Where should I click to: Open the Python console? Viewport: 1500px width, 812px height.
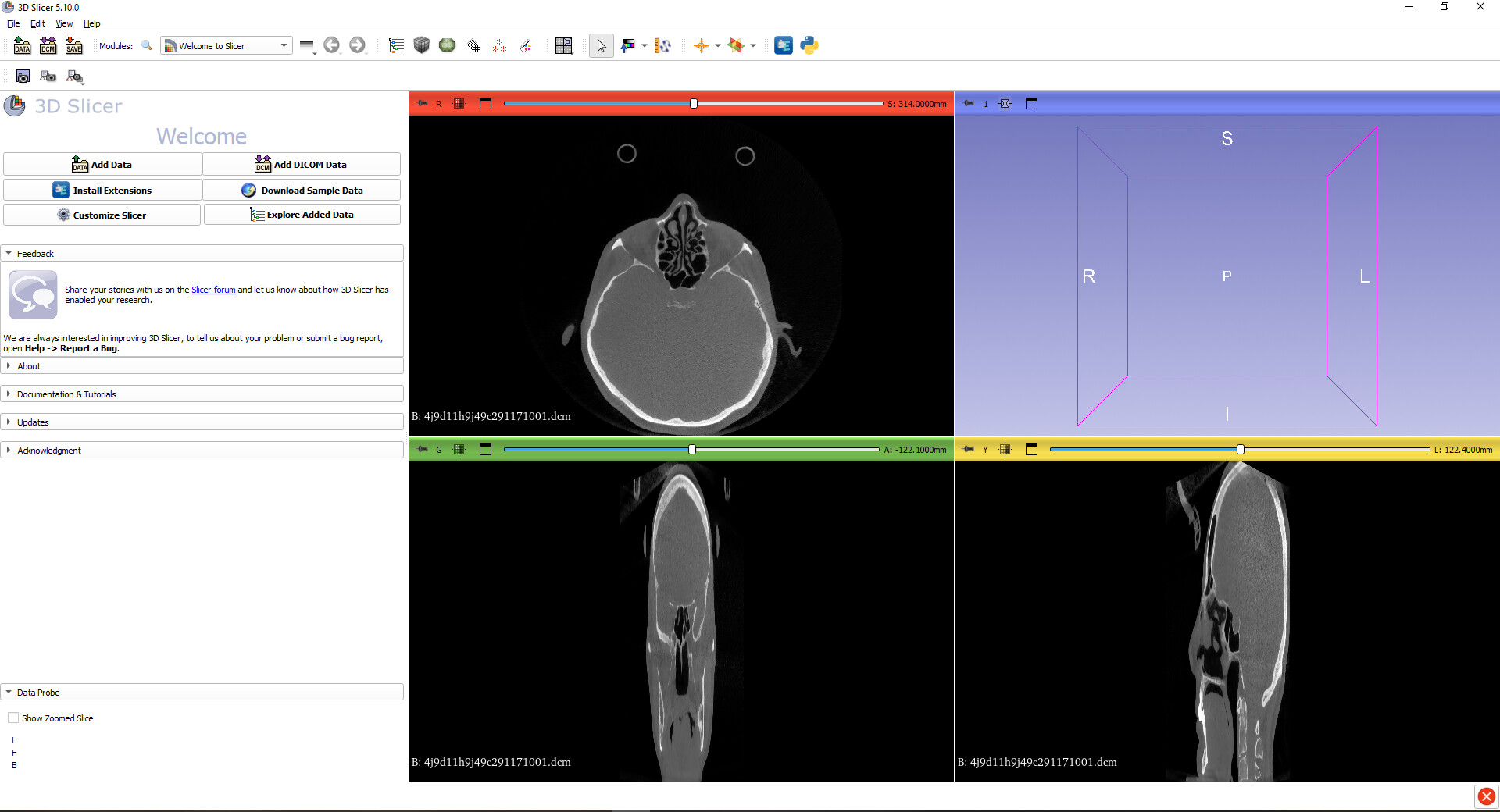(x=809, y=45)
